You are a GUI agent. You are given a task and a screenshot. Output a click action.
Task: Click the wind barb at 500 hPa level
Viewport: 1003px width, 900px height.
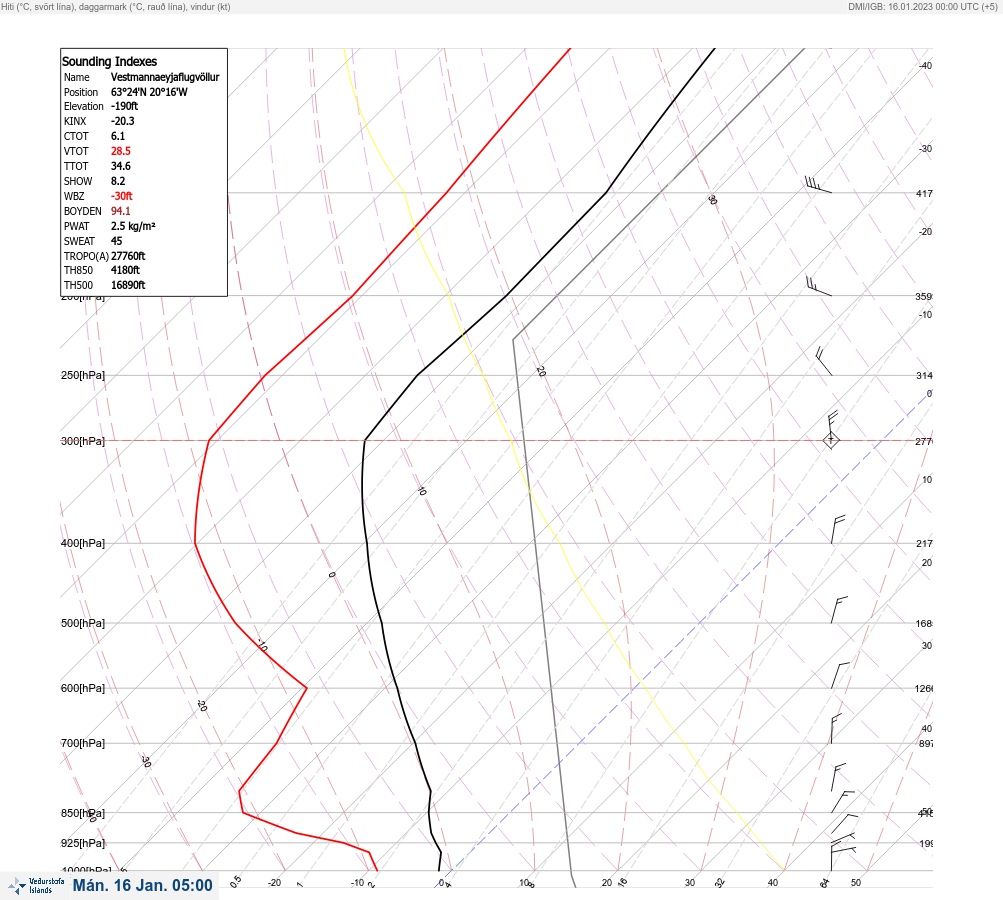click(x=839, y=610)
